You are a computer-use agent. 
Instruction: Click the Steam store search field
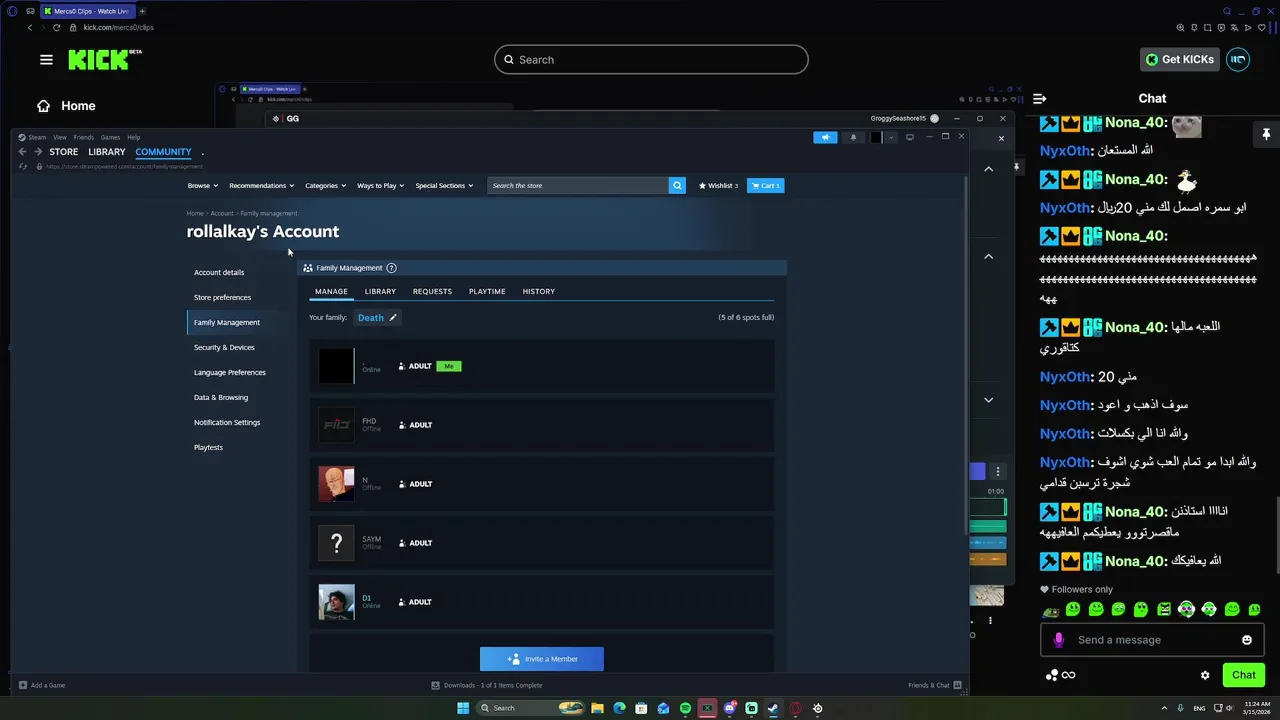pyautogui.click(x=578, y=185)
